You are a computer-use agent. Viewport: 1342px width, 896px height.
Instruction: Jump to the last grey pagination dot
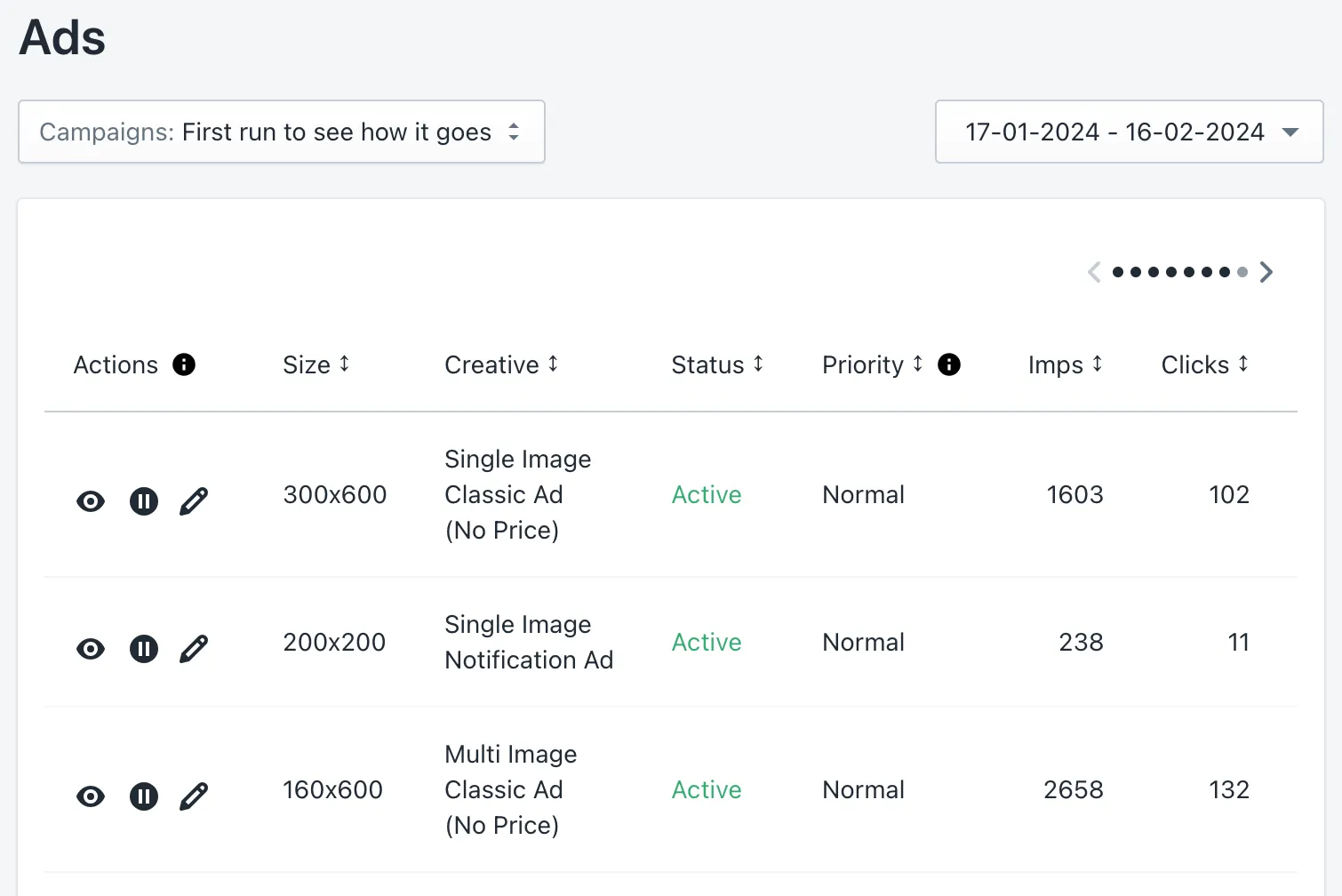tap(1242, 272)
